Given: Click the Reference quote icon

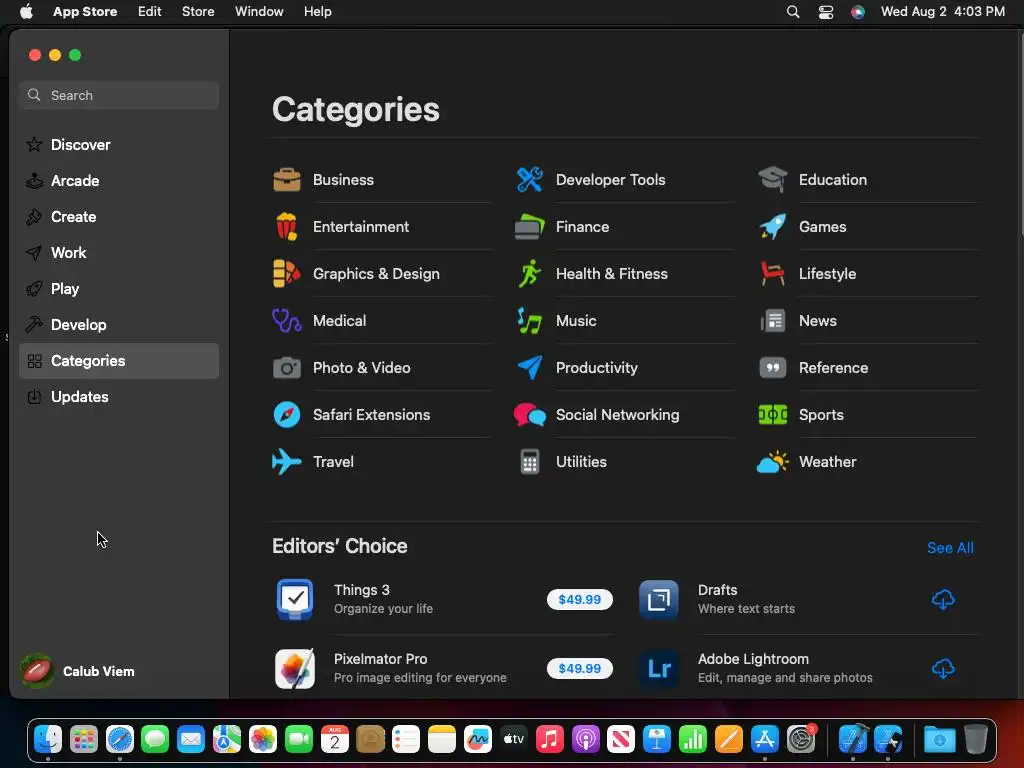Looking at the screenshot, I should [773, 368].
